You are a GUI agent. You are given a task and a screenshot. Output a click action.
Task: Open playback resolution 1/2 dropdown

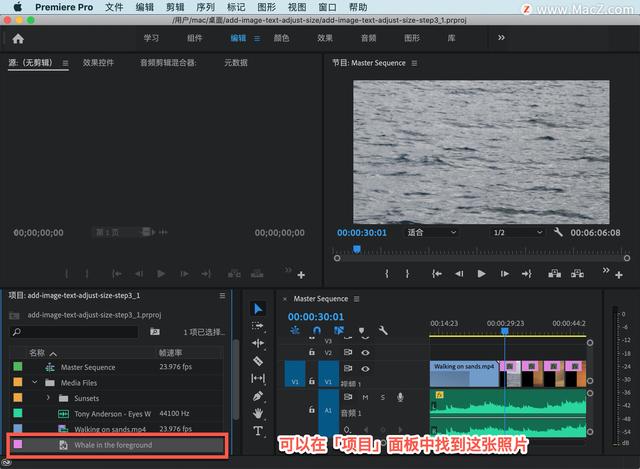518,233
